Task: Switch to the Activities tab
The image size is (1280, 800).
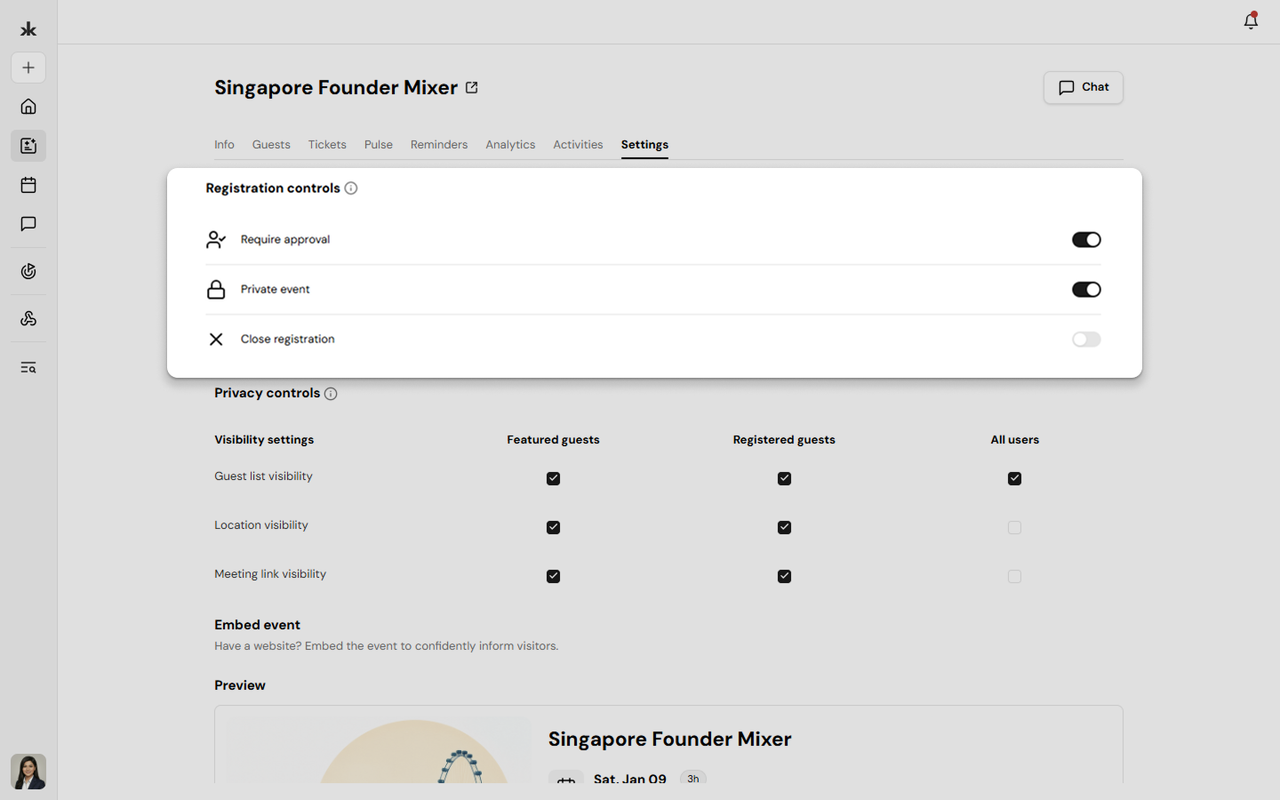Action: [578, 145]
